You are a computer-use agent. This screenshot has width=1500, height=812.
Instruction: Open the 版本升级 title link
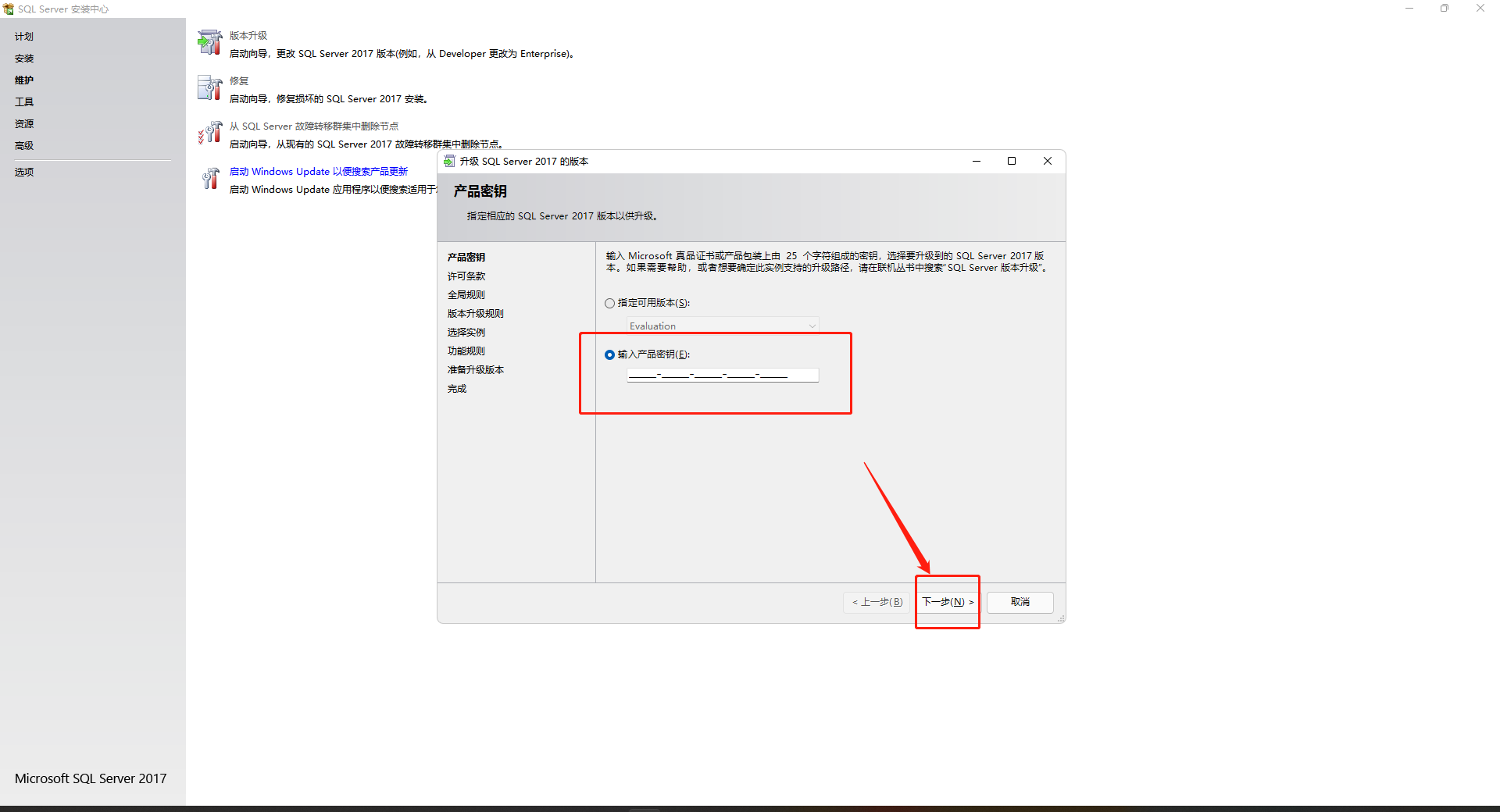tap(248, 36)
